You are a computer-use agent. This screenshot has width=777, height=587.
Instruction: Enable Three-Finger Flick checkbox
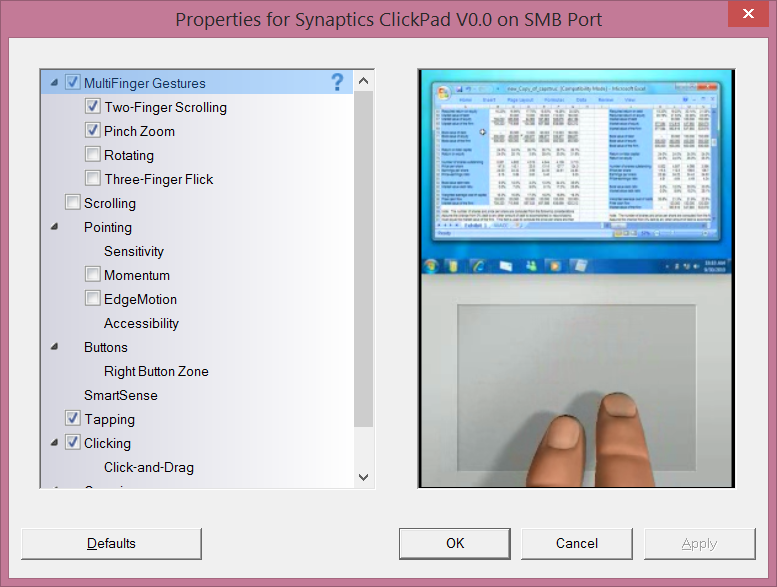pyautogui.click(x=93, y=179)
